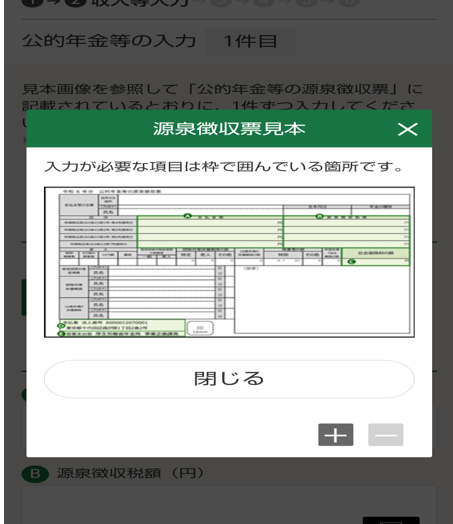
Task: Click the 社会保険料の額 highlighted box
Action: [x=375, y=257]
